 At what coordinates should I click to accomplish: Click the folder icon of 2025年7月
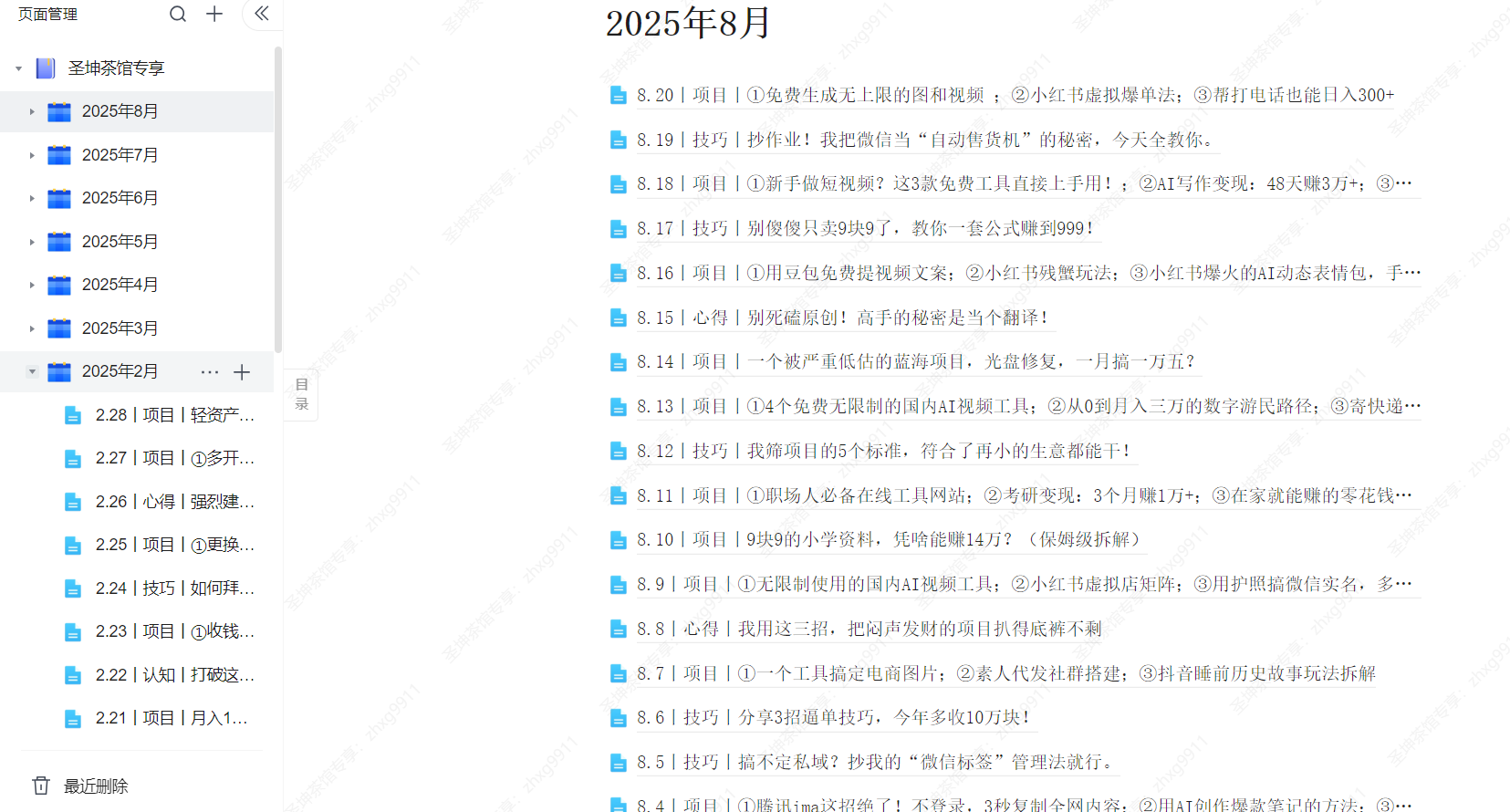click(x=59, y=155)
